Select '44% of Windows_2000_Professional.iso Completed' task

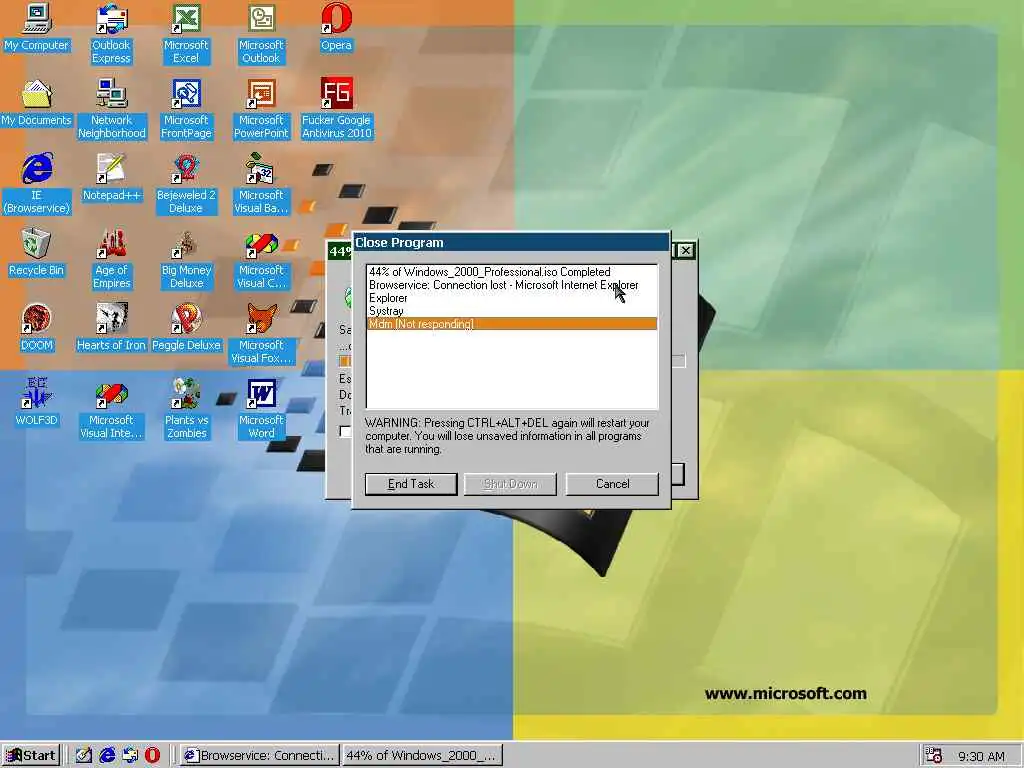coord(512,272)
